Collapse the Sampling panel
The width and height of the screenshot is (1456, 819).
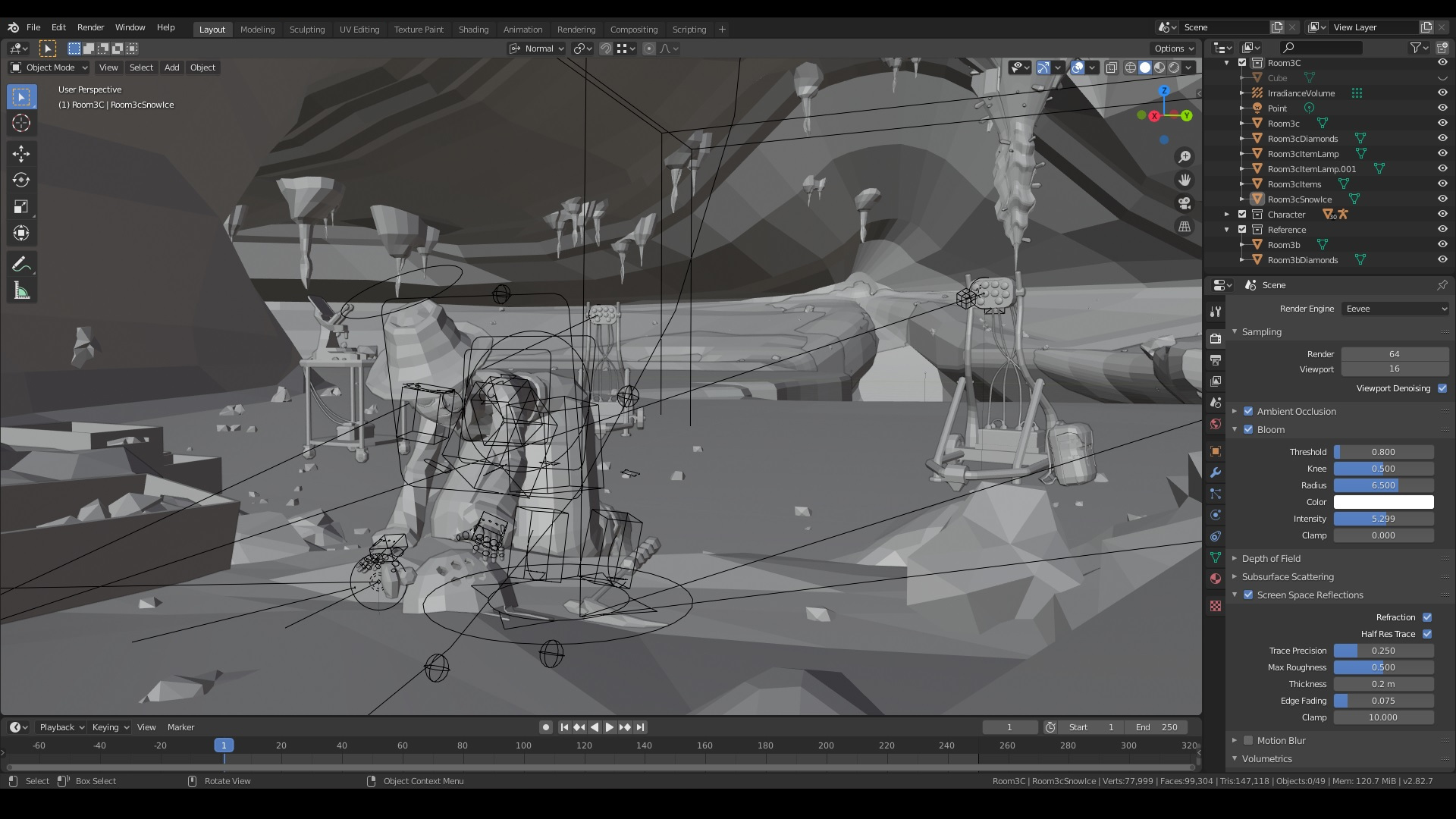[x=1262, y=332]
